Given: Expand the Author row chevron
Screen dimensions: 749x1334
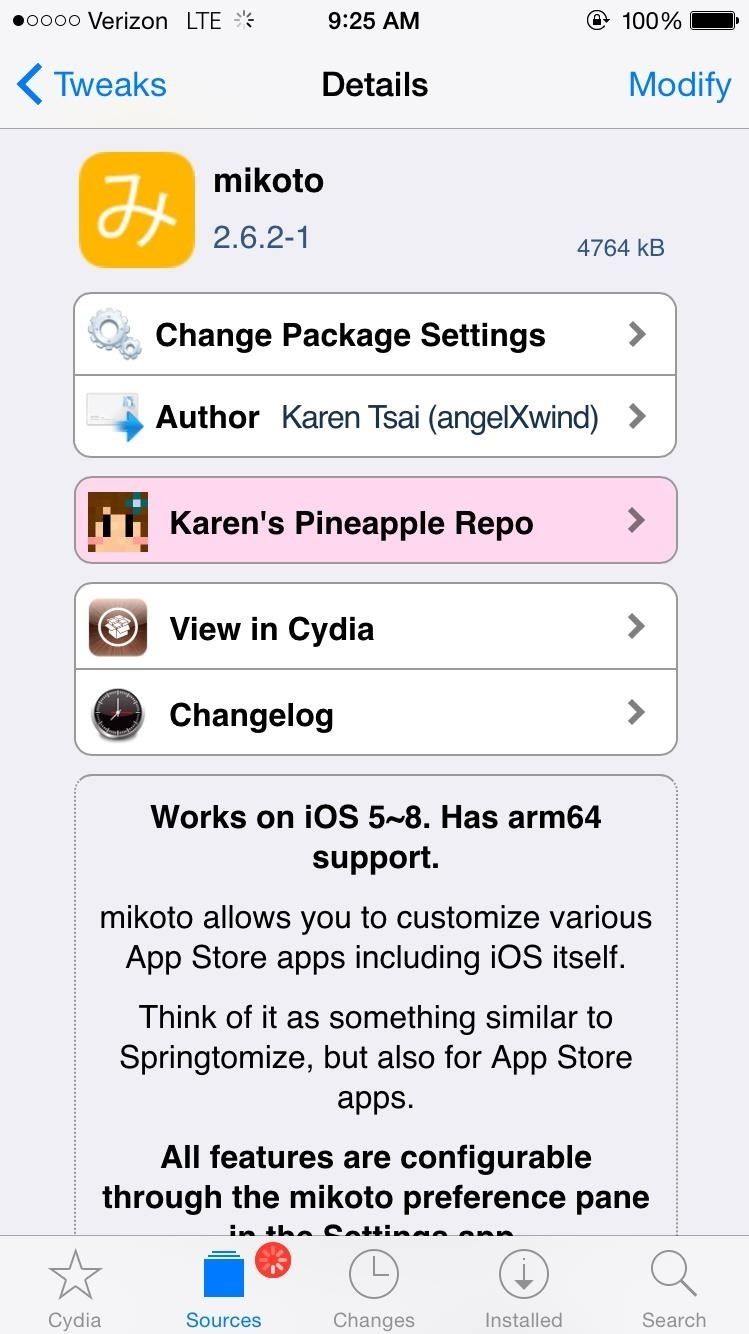Looking at the screenshot, I should pyautogui.click(x=637, y=416).
